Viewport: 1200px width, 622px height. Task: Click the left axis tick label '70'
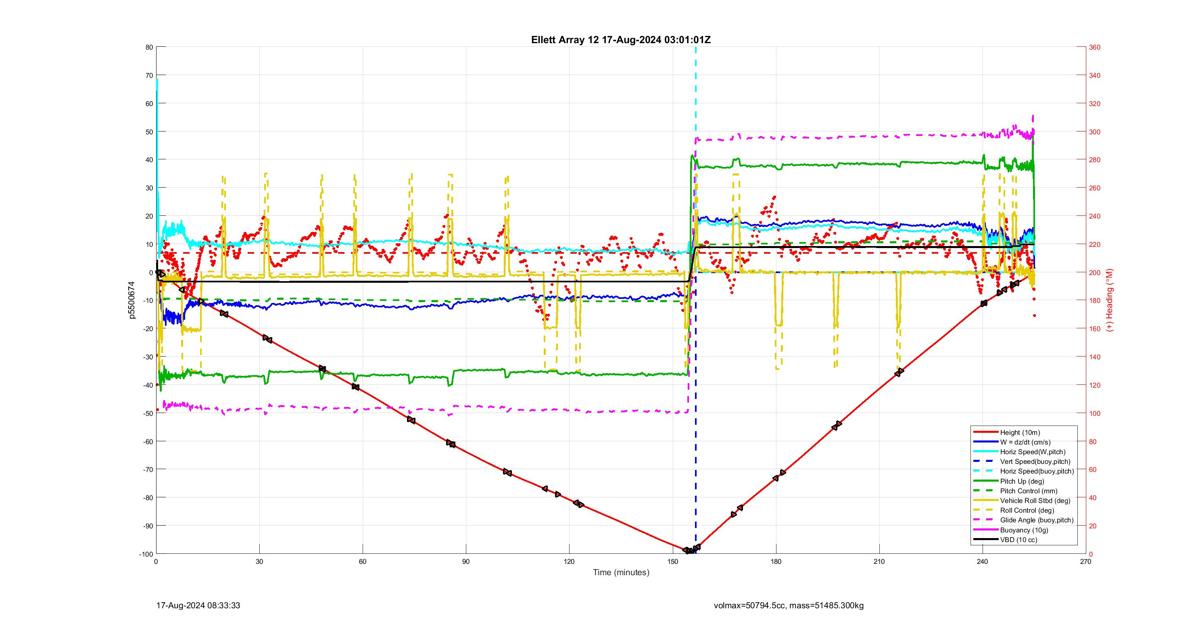[147, 75]
